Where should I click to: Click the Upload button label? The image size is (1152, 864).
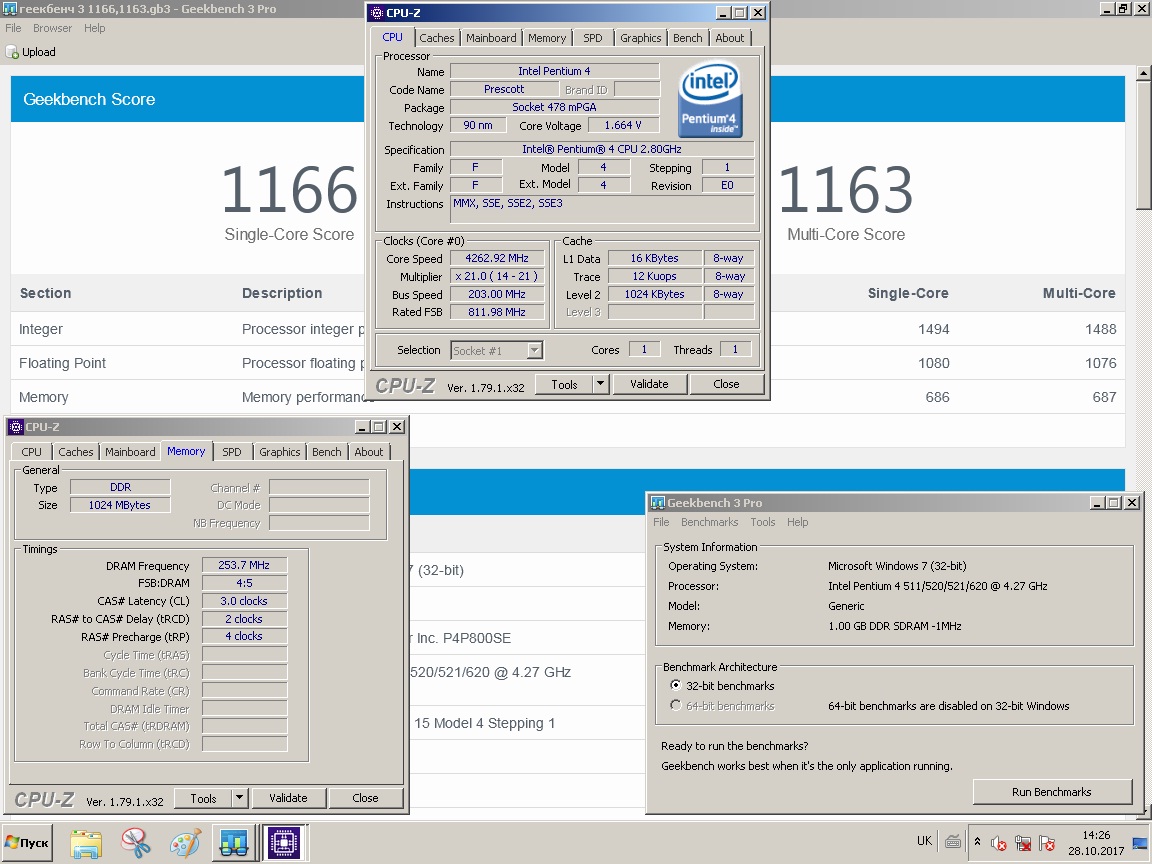click(x=39, y=52)
